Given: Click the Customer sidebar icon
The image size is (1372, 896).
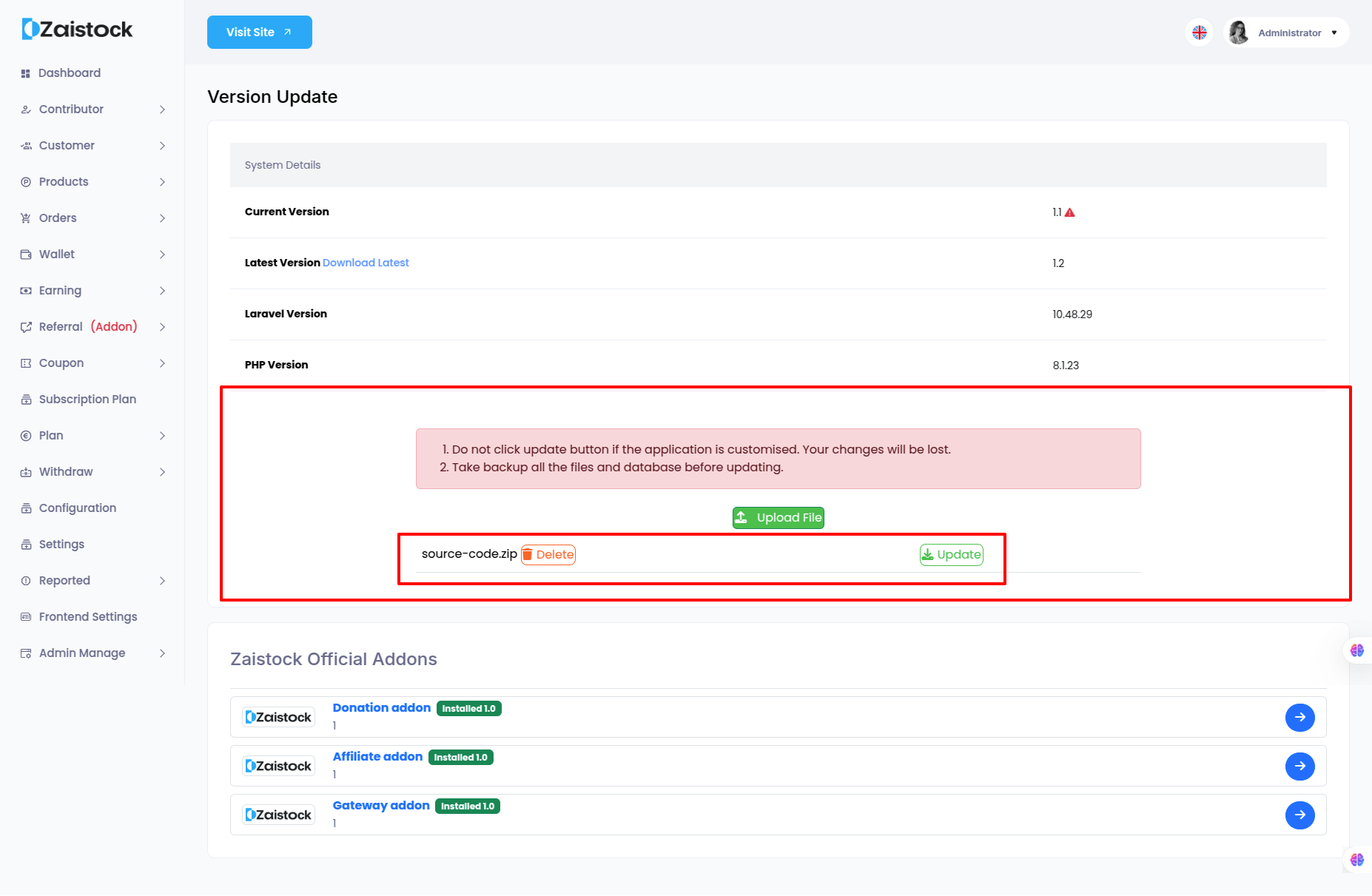Looking at the screenshot, I should point(26,146).
